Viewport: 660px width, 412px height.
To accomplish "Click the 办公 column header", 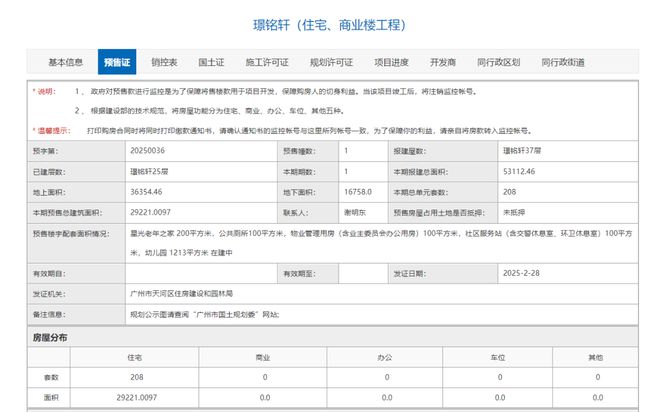I will pyautogui.click(x=385, y=358).
